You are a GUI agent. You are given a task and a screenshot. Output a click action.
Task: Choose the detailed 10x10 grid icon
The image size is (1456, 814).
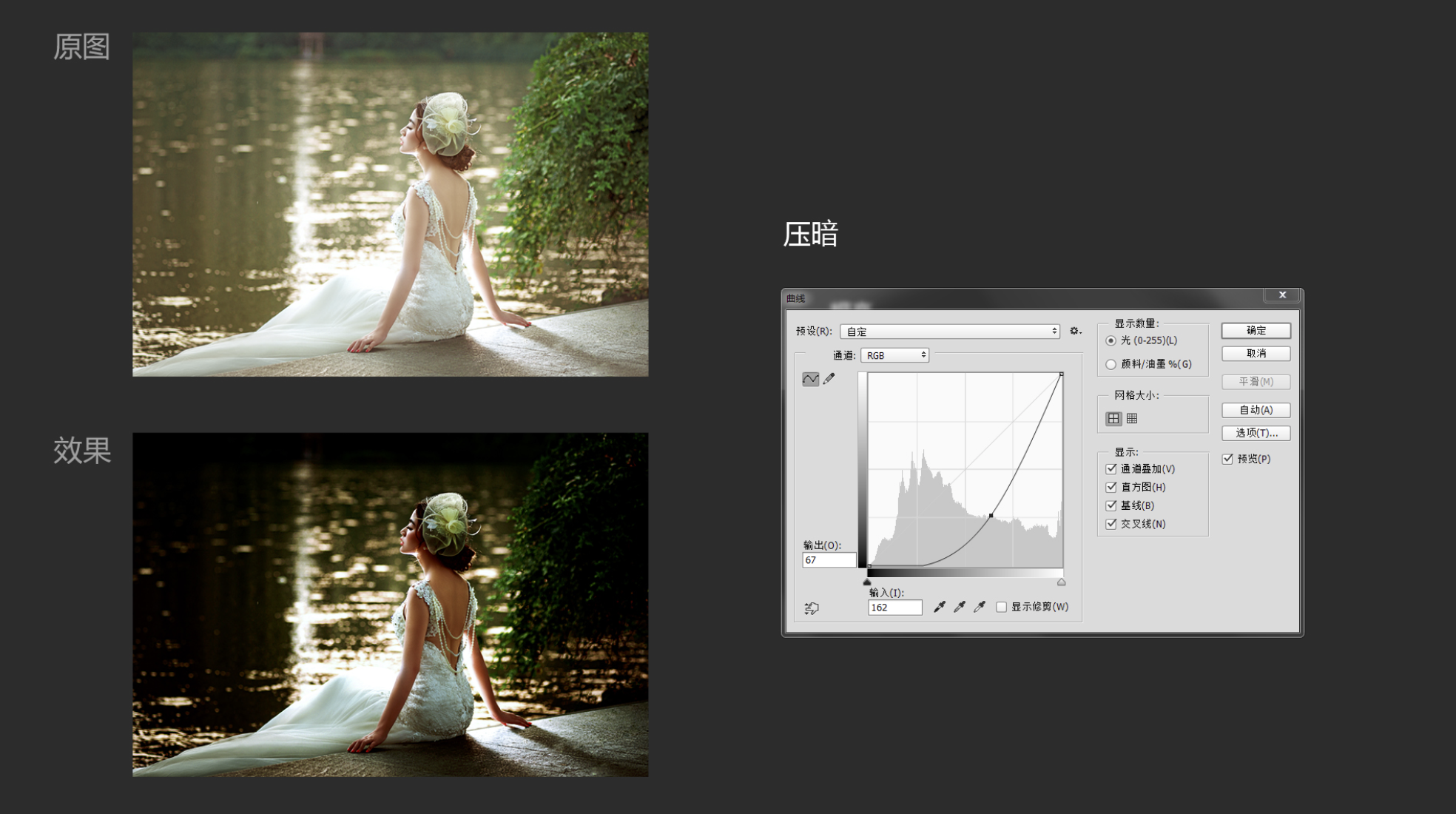coord(1132,419)
